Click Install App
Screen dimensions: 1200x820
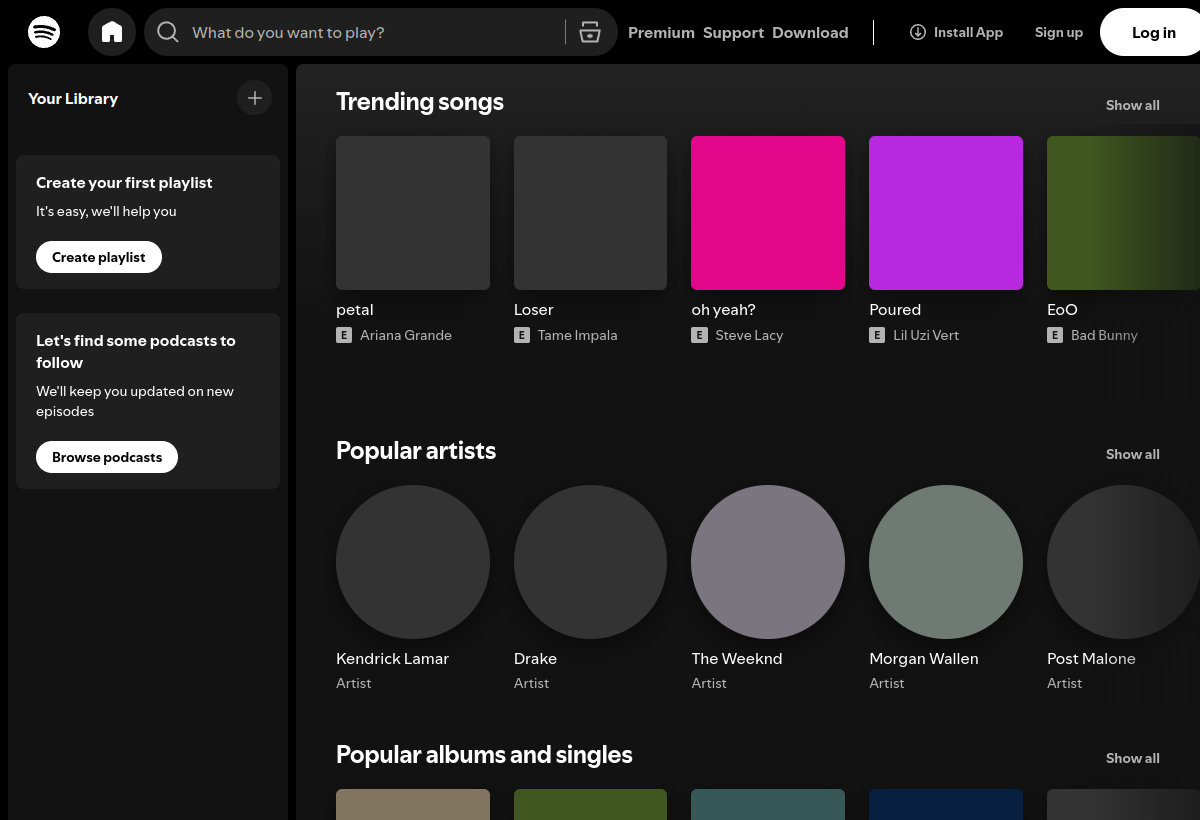(x=956, y=32)
